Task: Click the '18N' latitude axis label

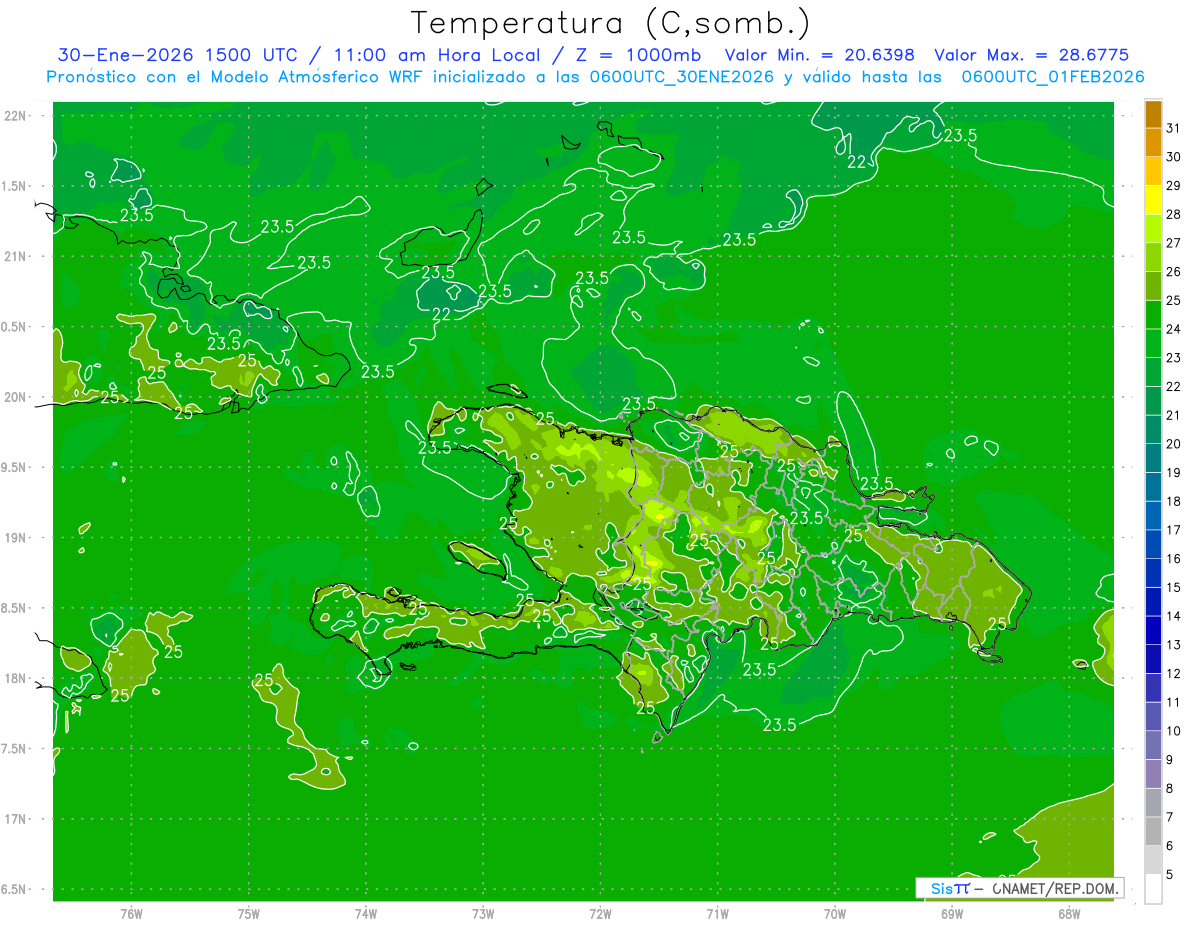Action: (x=14, y=678)
